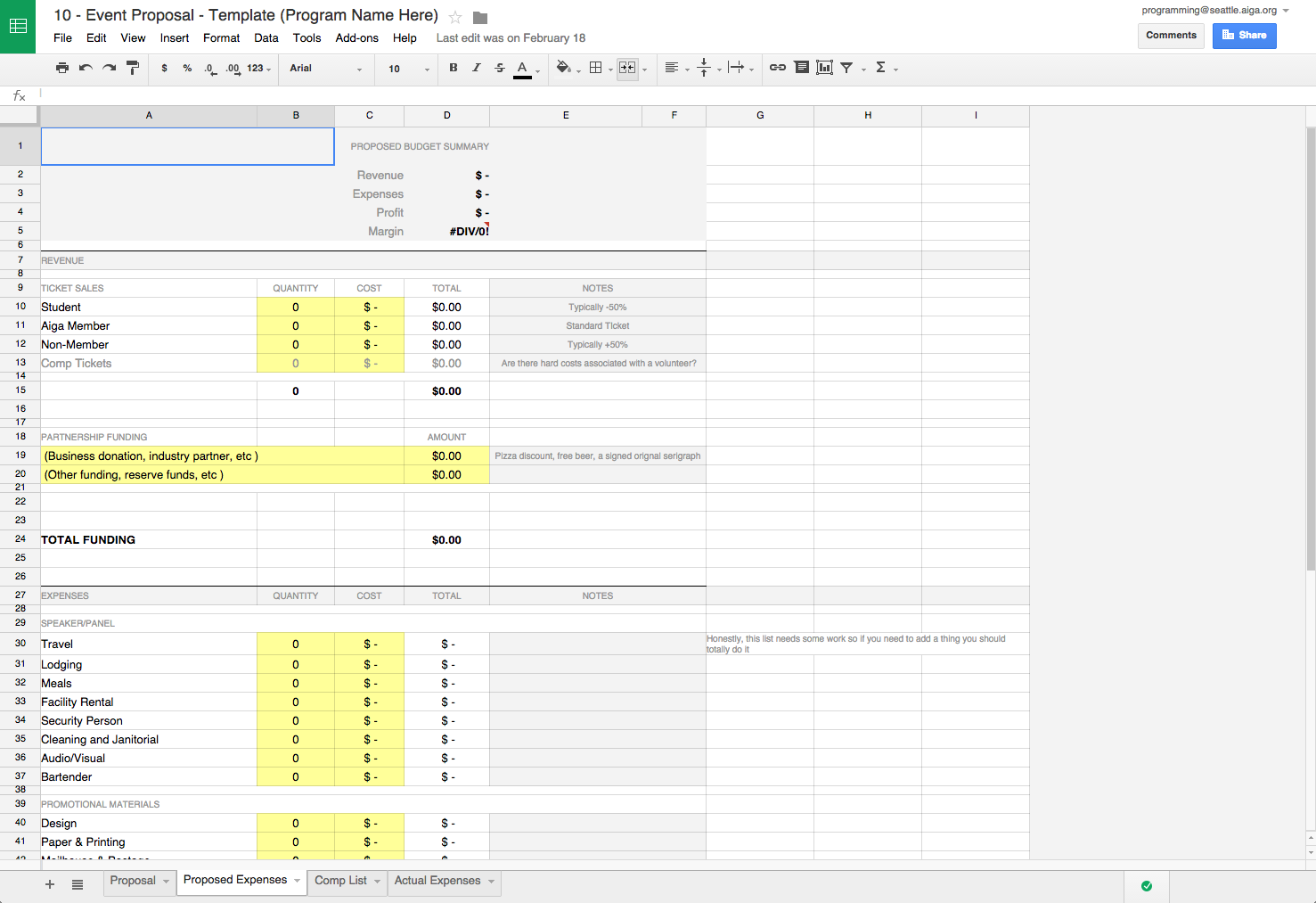Open the Help menu
Screen dimensions: 1316x903
point(405,38)
